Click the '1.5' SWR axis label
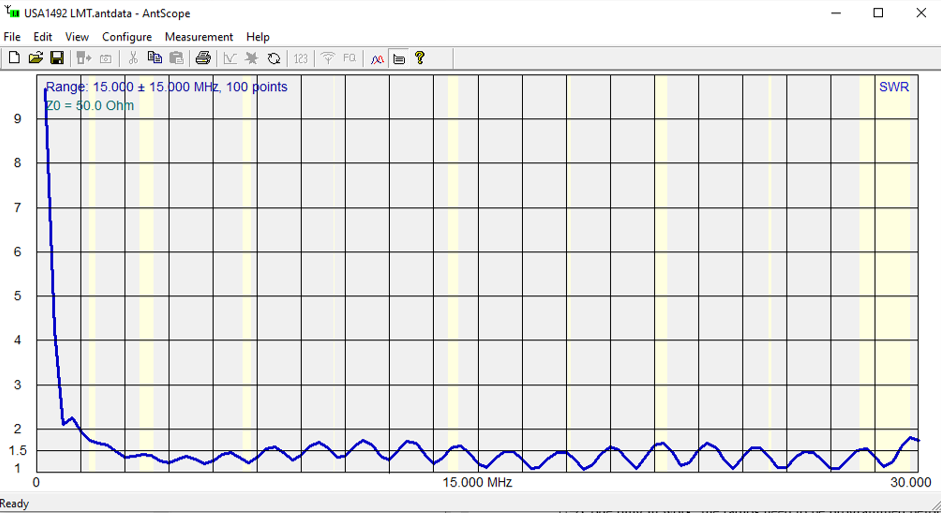941x513 pixels. pyautogui.click(x=18, y=451)
